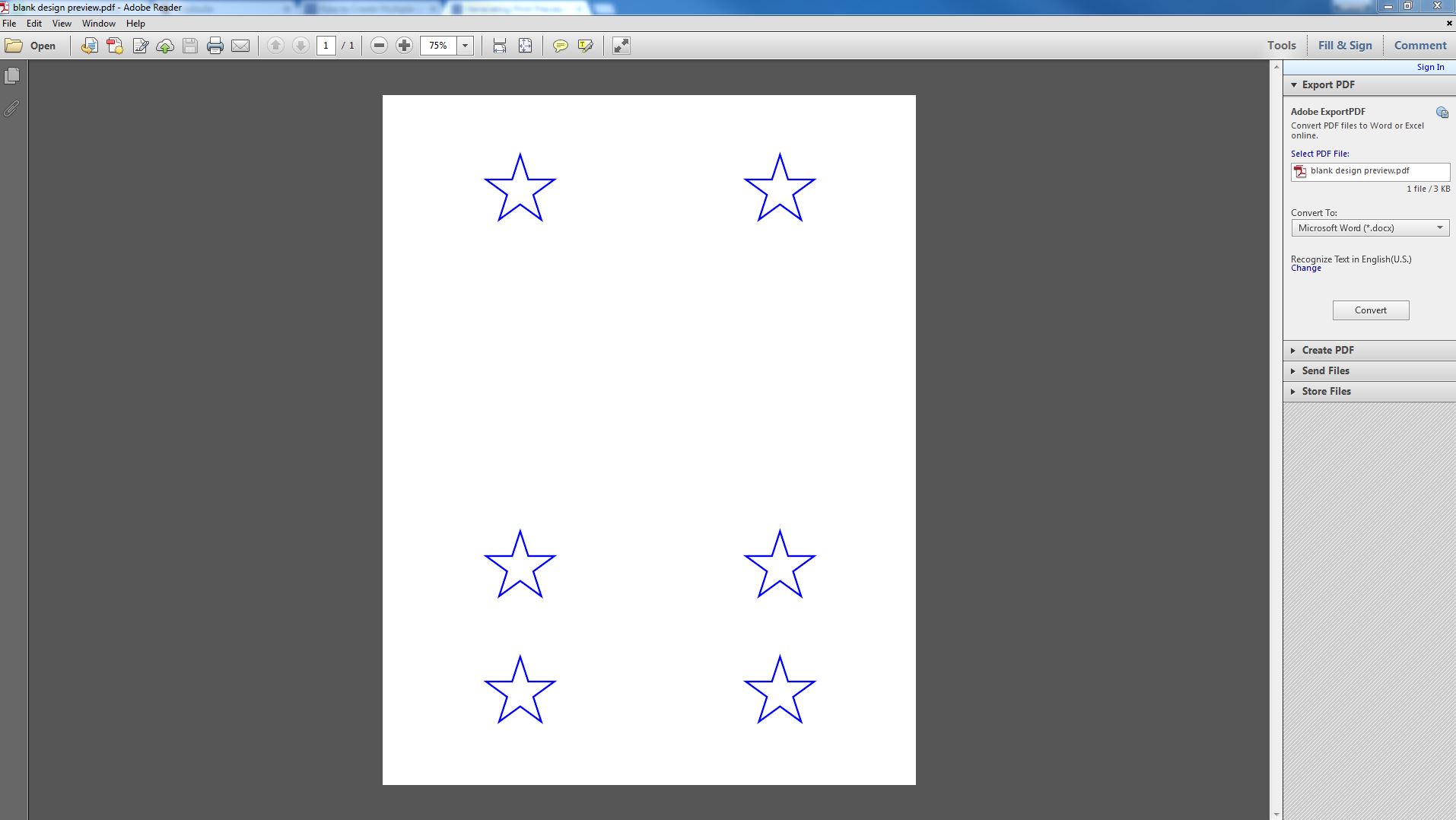Switch to full screen reading mode

coord(621,46)
